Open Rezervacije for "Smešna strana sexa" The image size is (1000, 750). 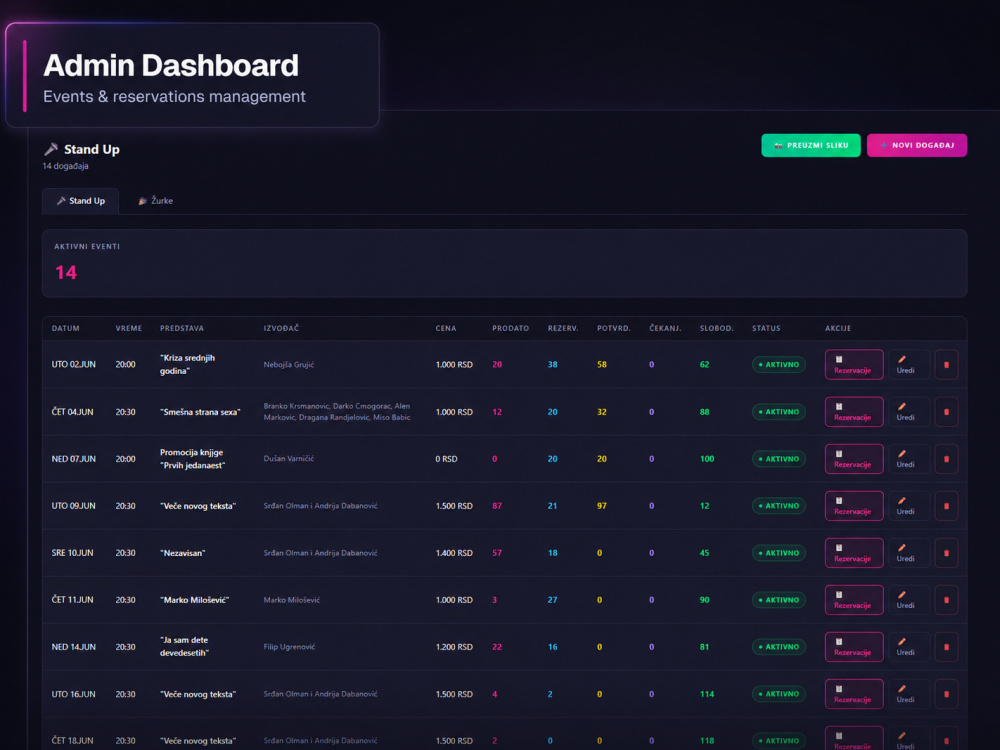[x=854, y=412]
